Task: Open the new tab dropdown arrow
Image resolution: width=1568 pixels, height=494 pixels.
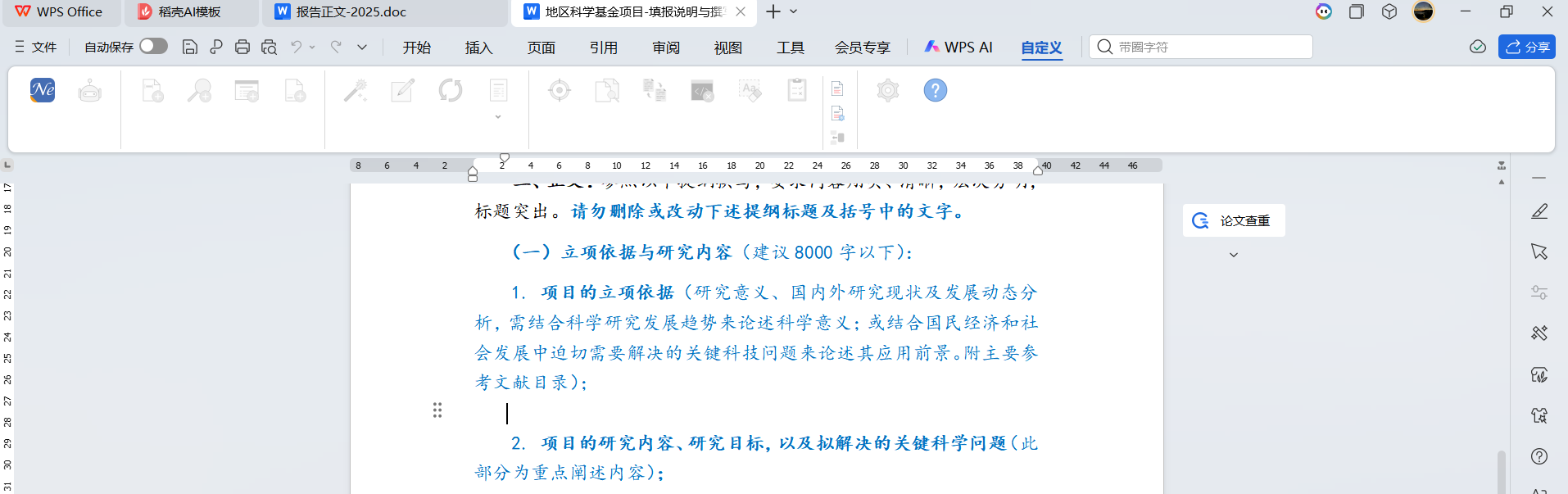Action: (x=794, y=11)
